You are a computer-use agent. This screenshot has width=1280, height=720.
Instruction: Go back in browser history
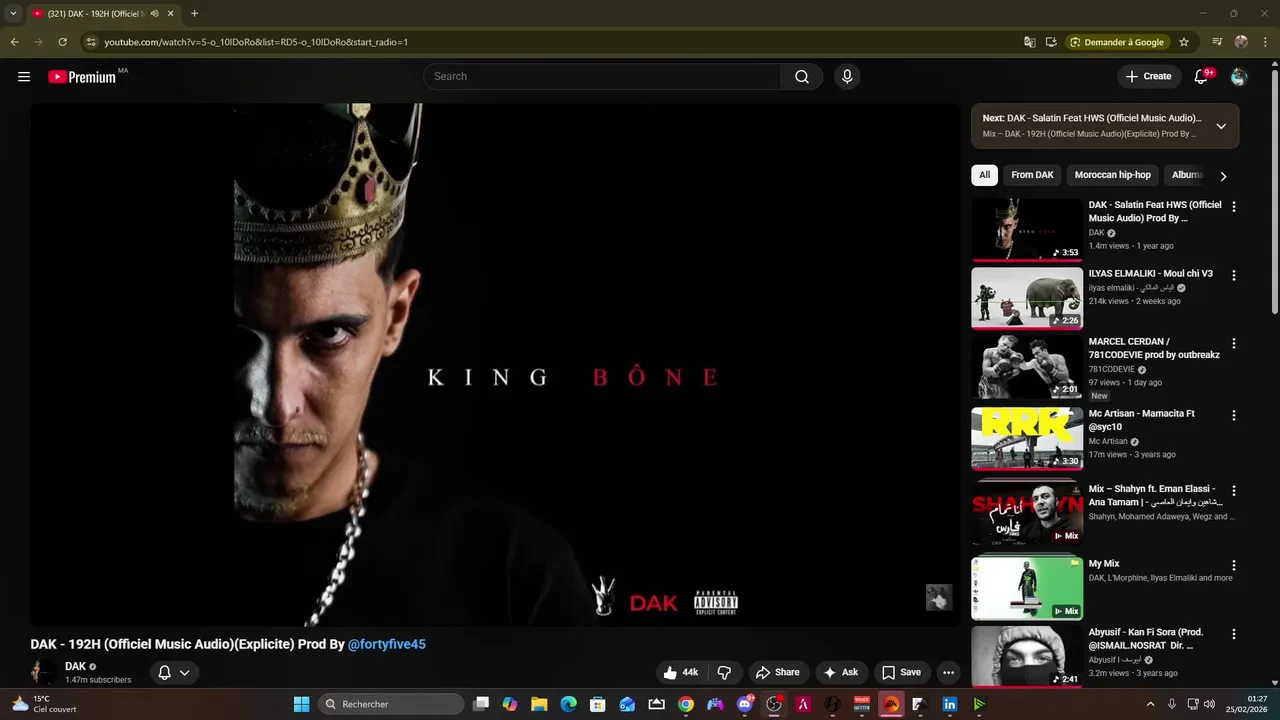[14, 42]
